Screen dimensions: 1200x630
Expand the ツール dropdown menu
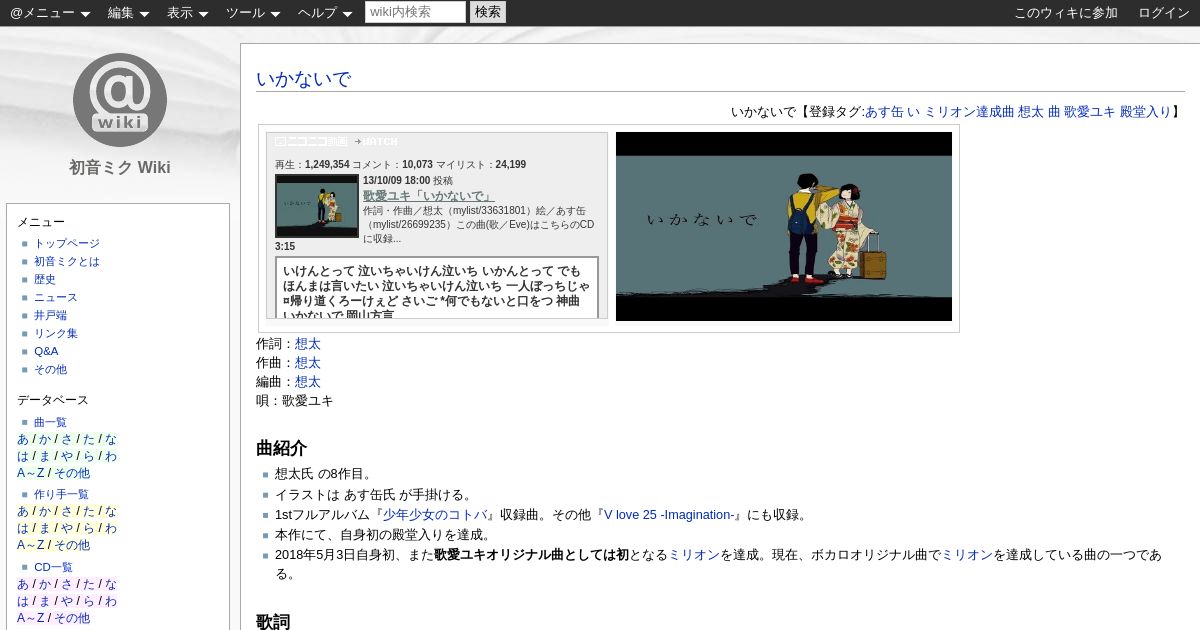pyautogui.click(x=252, y=13)
